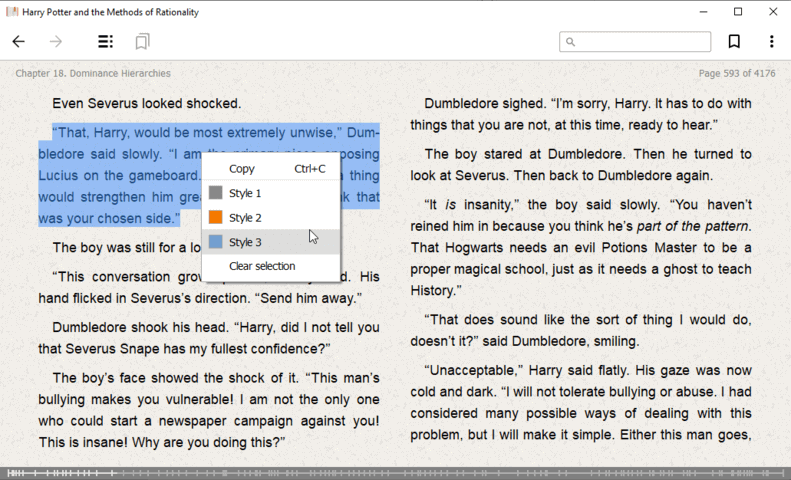Click the book app icon in title bar
Viewport: 791px width, 480px height.
click(x=12, y=12)
